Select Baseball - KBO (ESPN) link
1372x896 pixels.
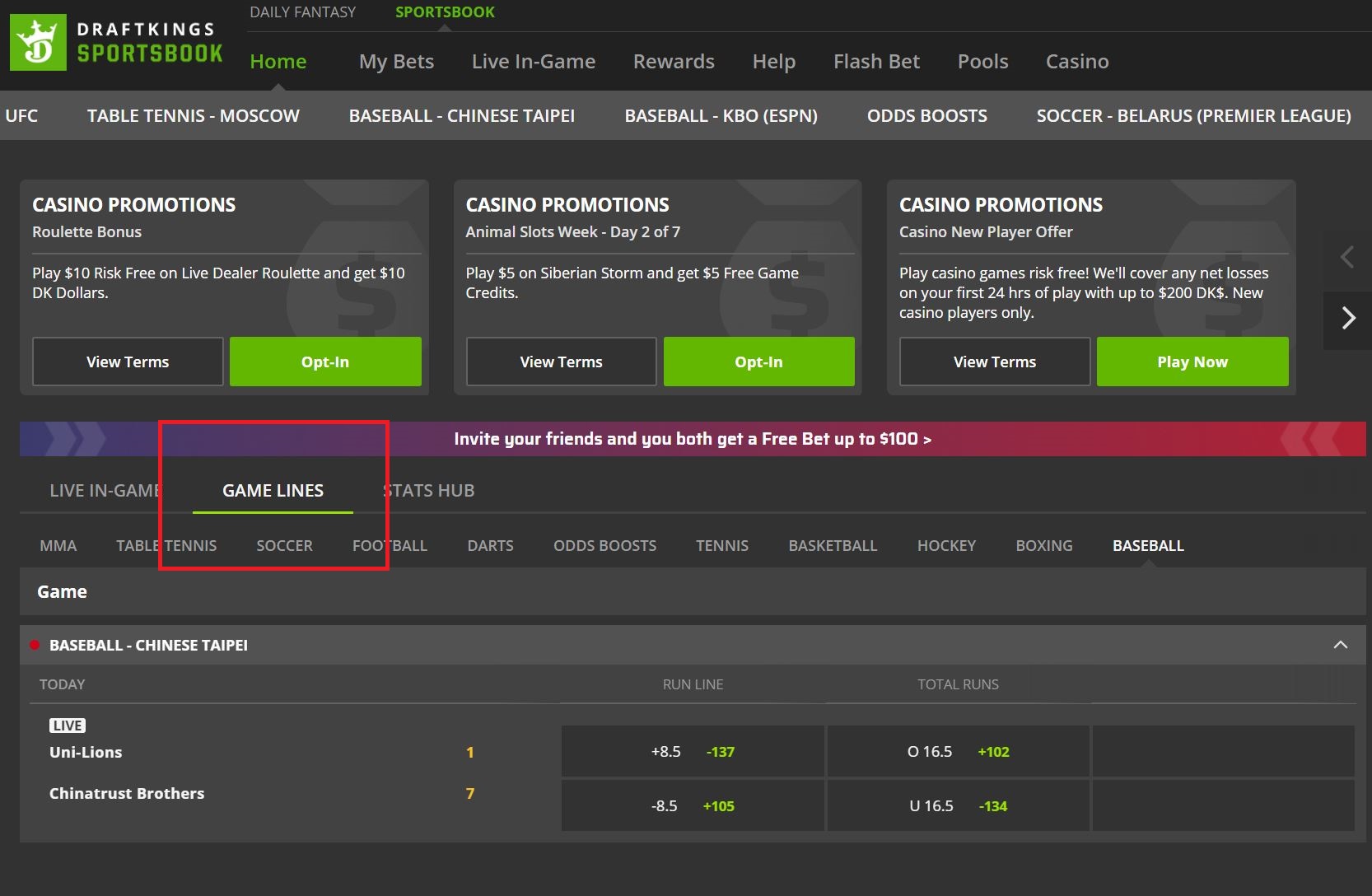[721, 116]
